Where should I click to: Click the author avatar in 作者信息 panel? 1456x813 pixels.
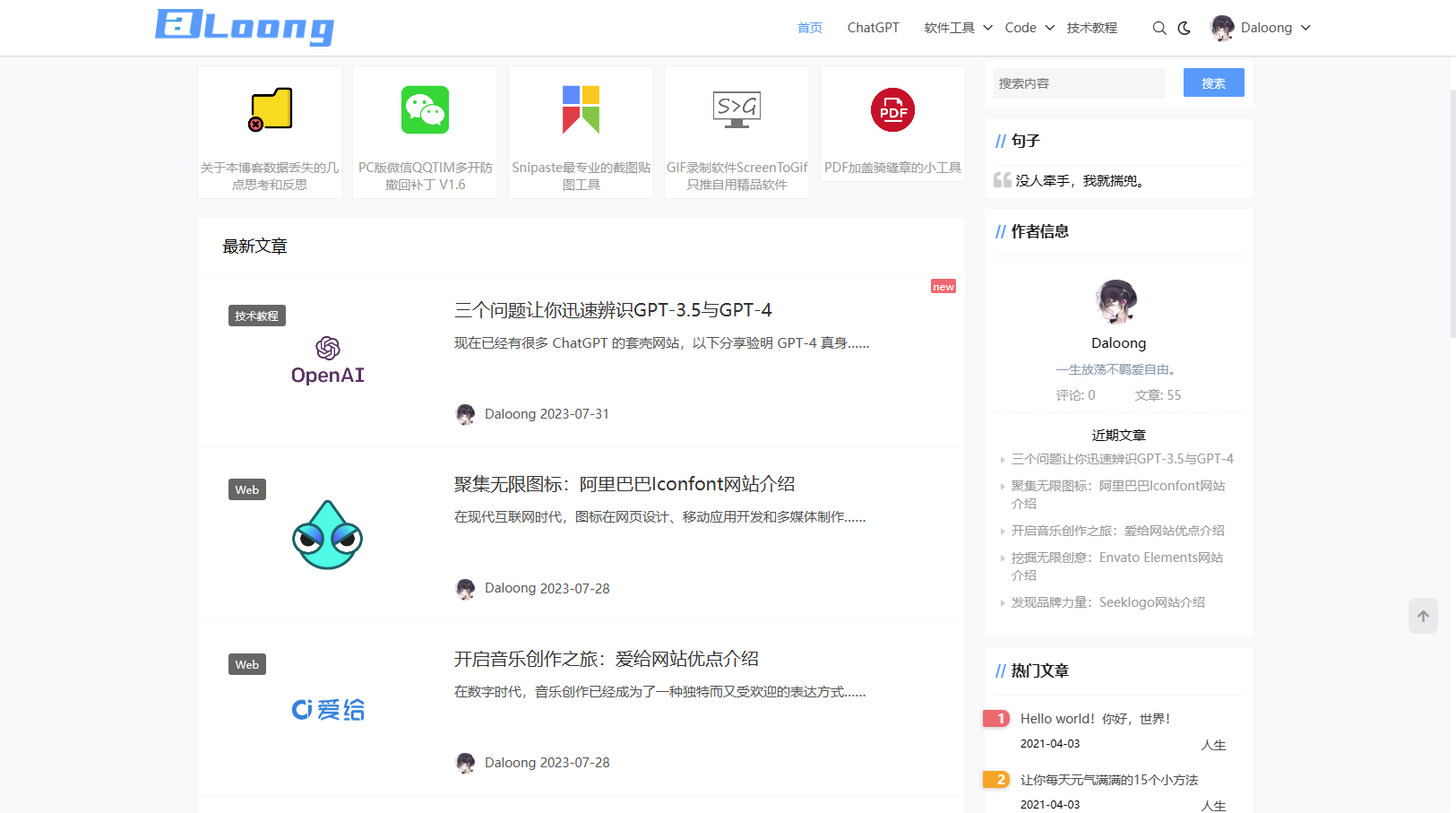pos(1118,301)
